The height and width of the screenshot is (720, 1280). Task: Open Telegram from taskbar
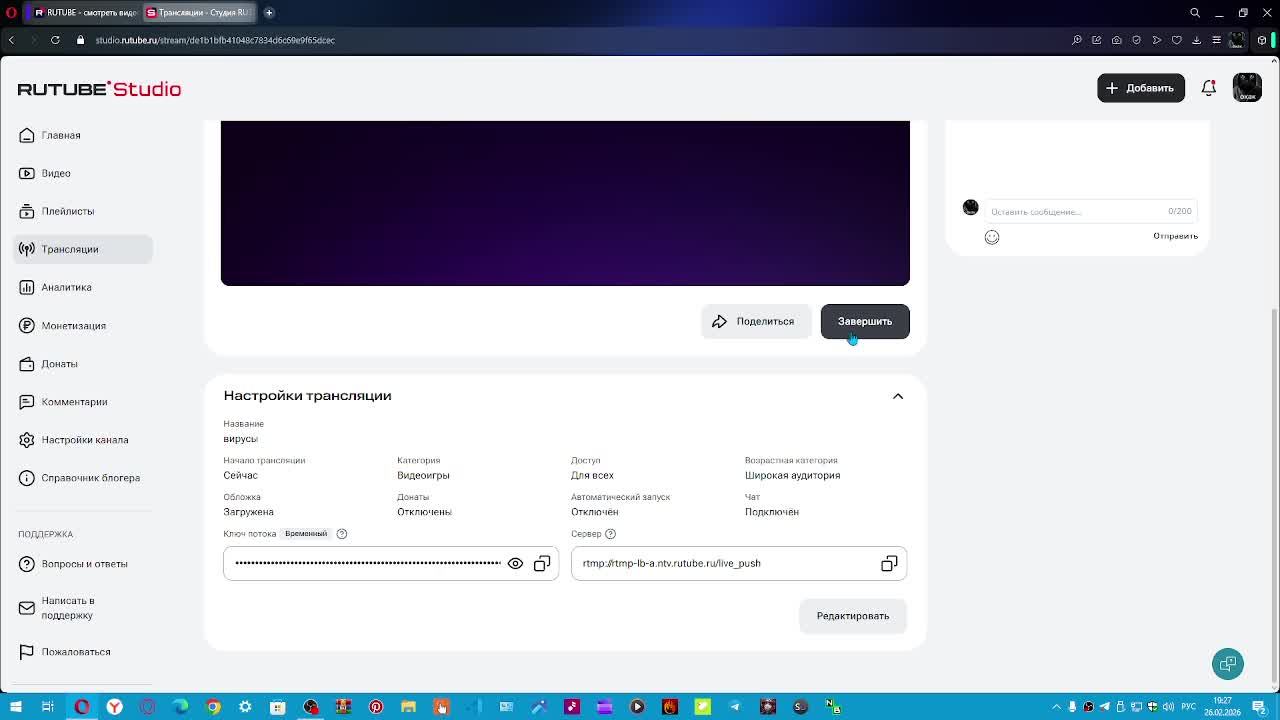735,707
